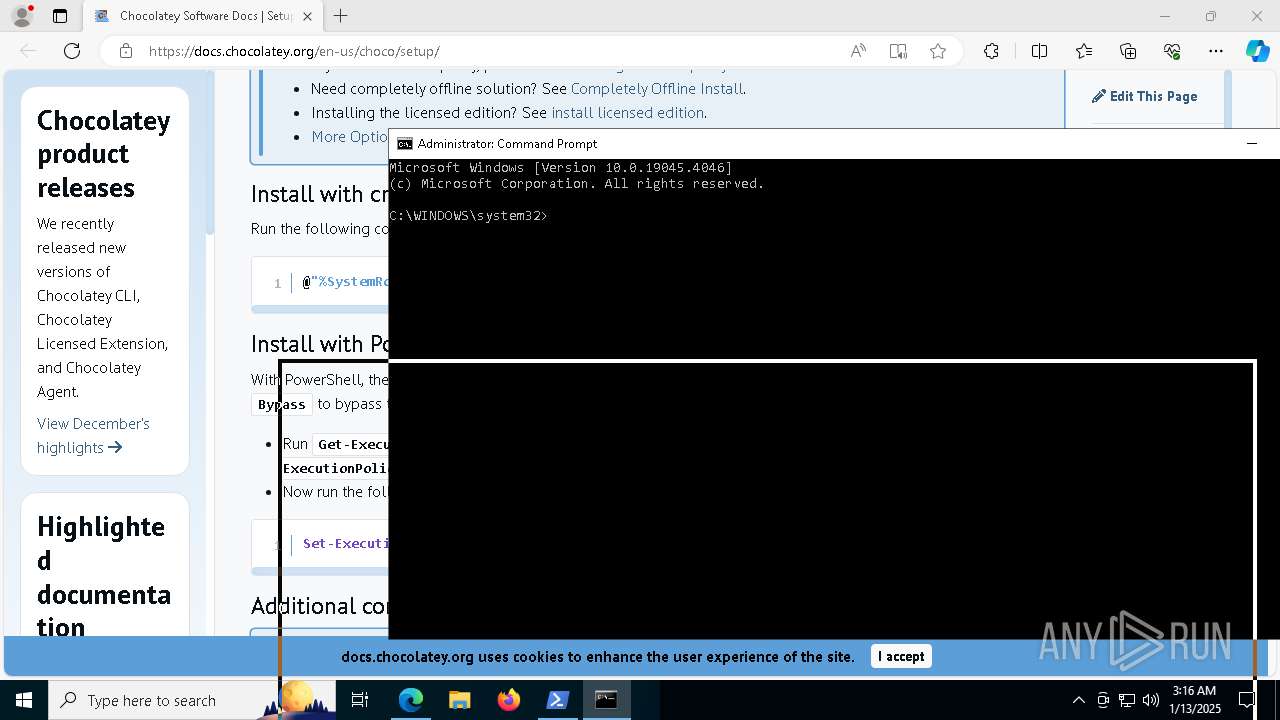Open Task View on the taskbar
Viewport: 1280px width, 720px height.
(360, 700)
